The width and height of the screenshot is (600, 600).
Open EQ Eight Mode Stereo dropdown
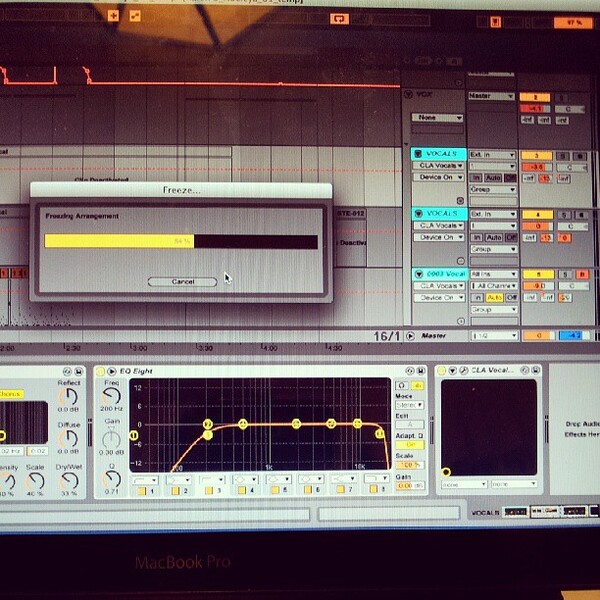[x=409, y=405]
